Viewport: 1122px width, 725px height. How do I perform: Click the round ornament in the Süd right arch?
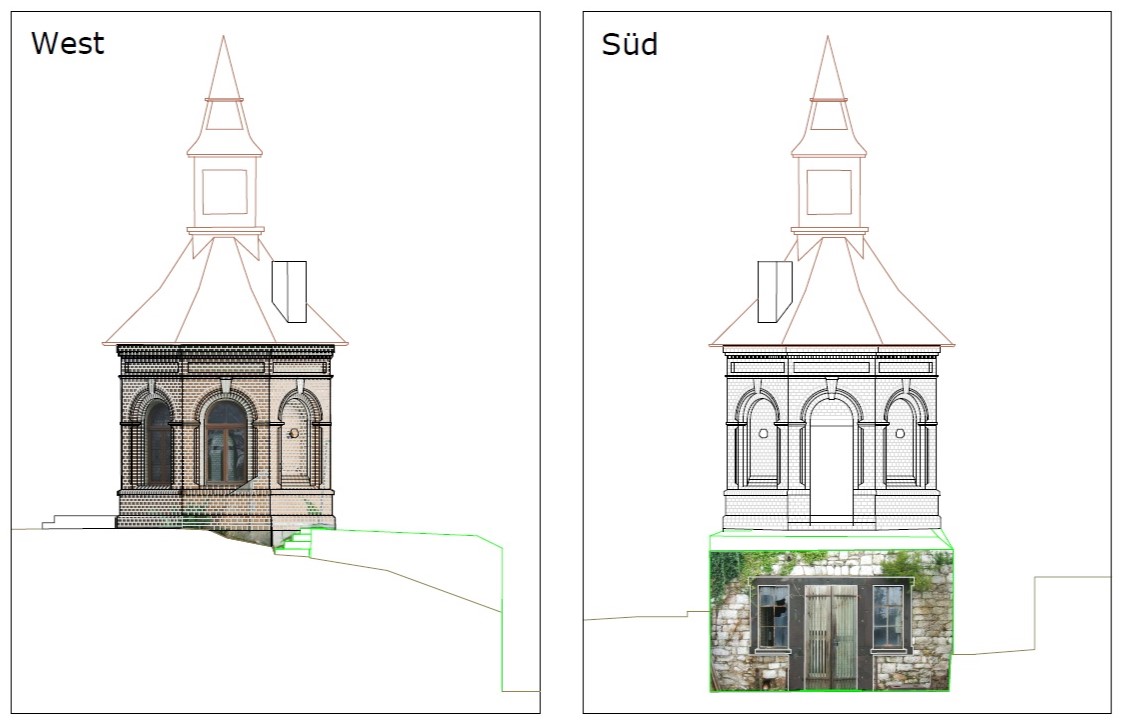tap(900, 434)
